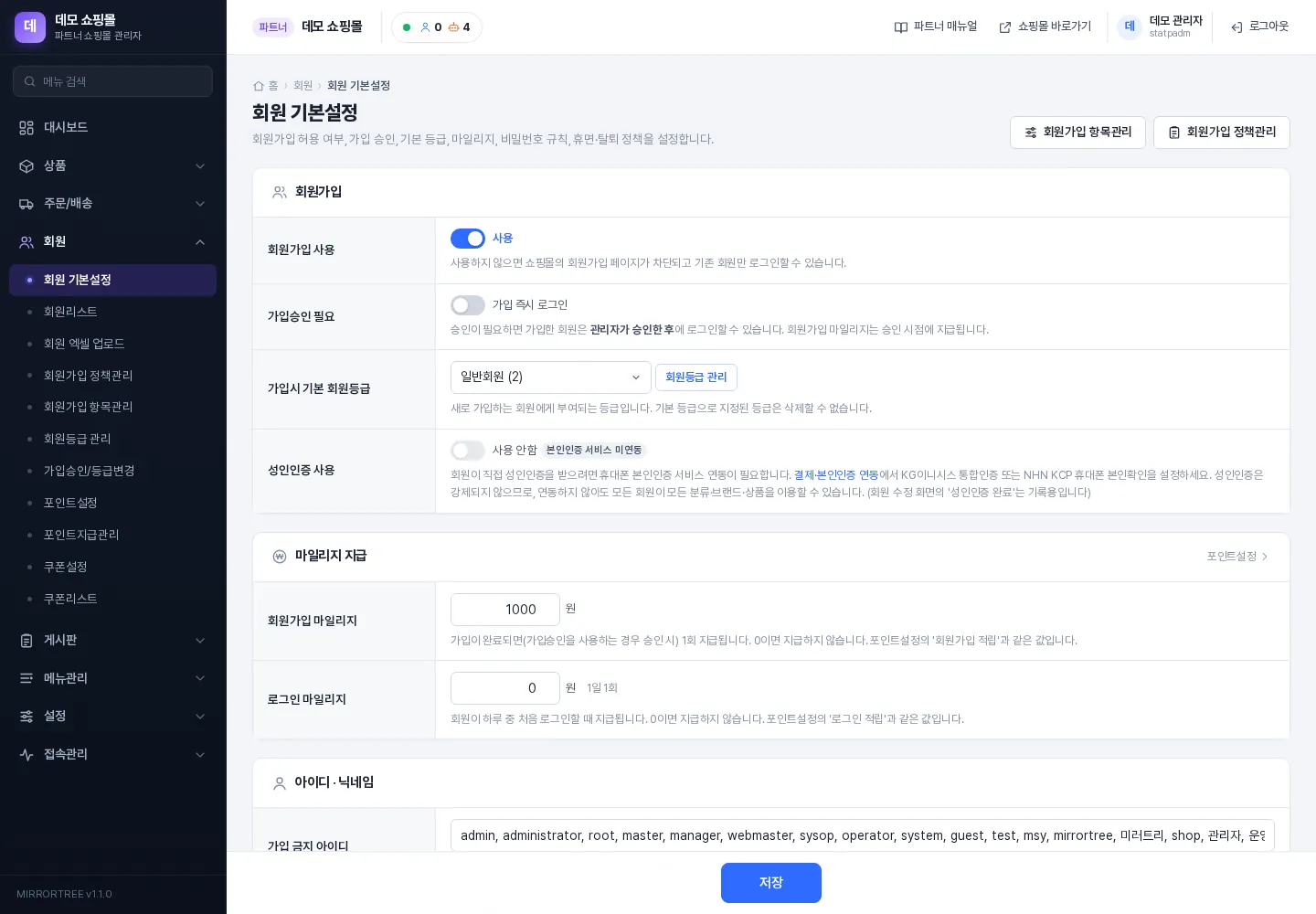
Task: Click the 설정 sliders icon
Action: pyautogui.click(x=27, y=717)
